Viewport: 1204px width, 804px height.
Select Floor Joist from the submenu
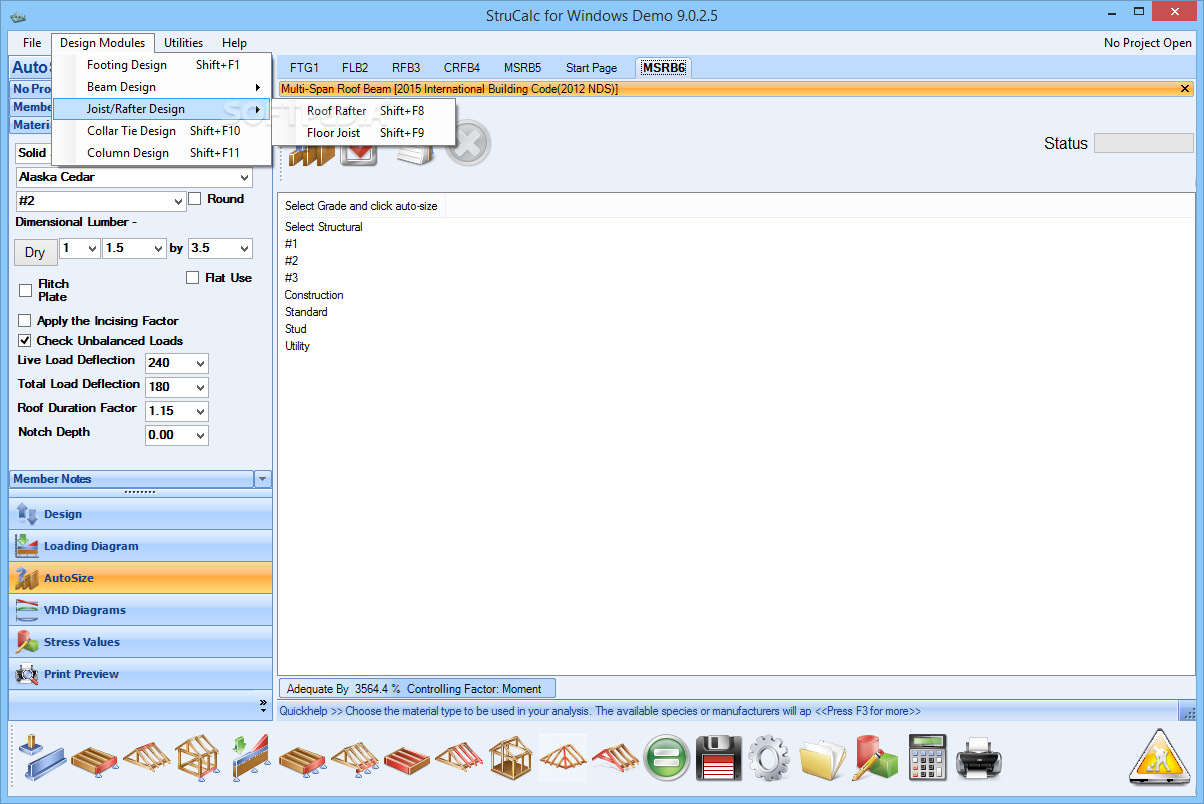pos(365,133)
